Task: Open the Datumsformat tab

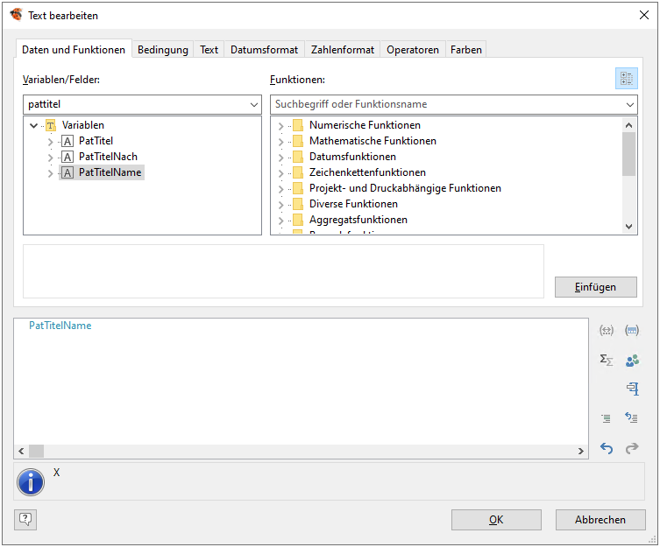Action: point(264,50)
